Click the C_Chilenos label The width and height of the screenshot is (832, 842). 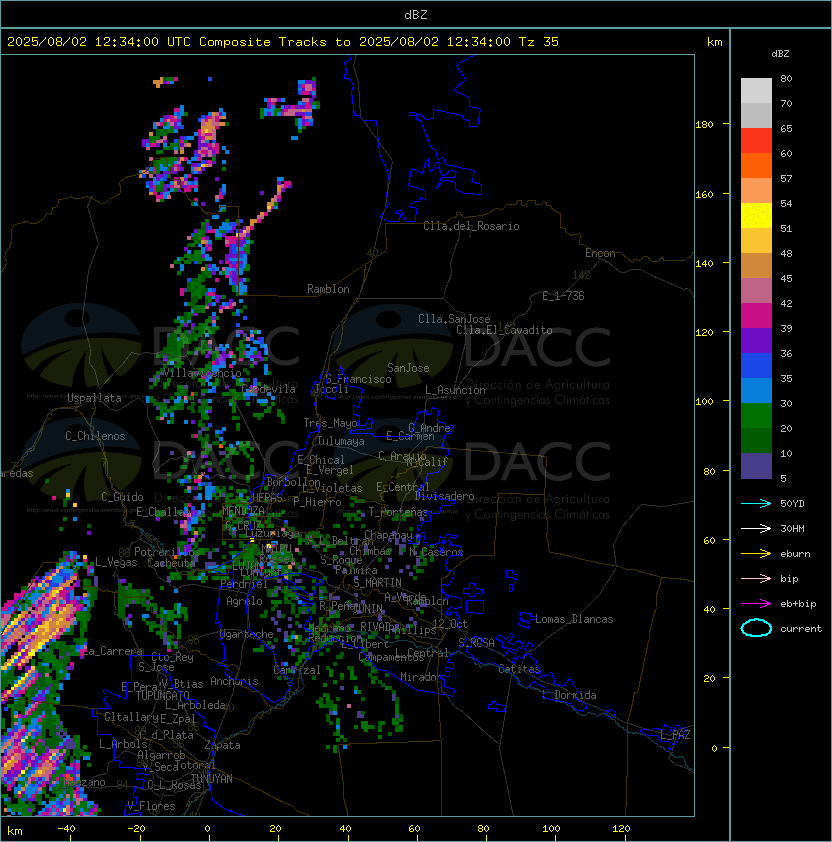tap(95, 436)
